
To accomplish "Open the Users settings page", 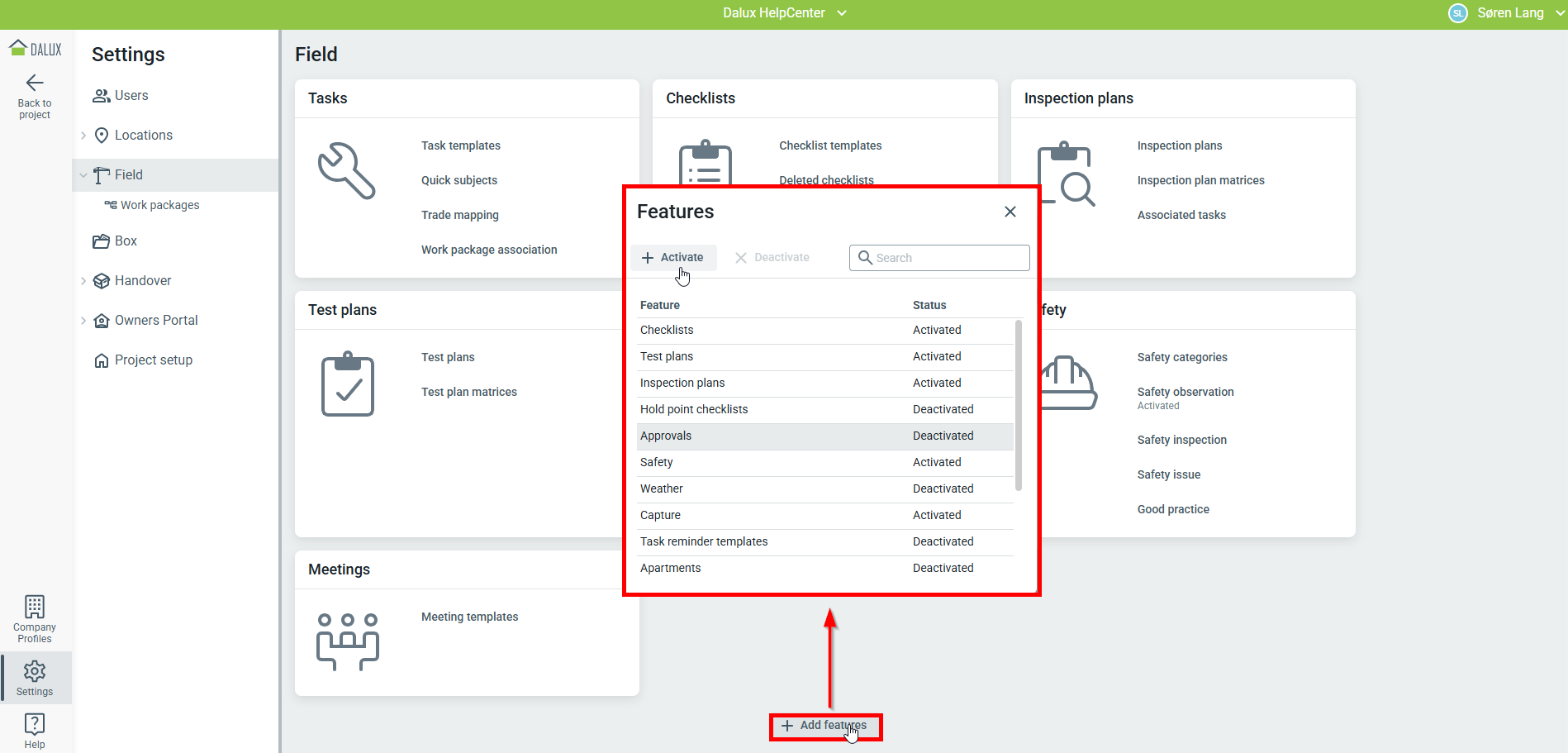I will coord(131,96).
